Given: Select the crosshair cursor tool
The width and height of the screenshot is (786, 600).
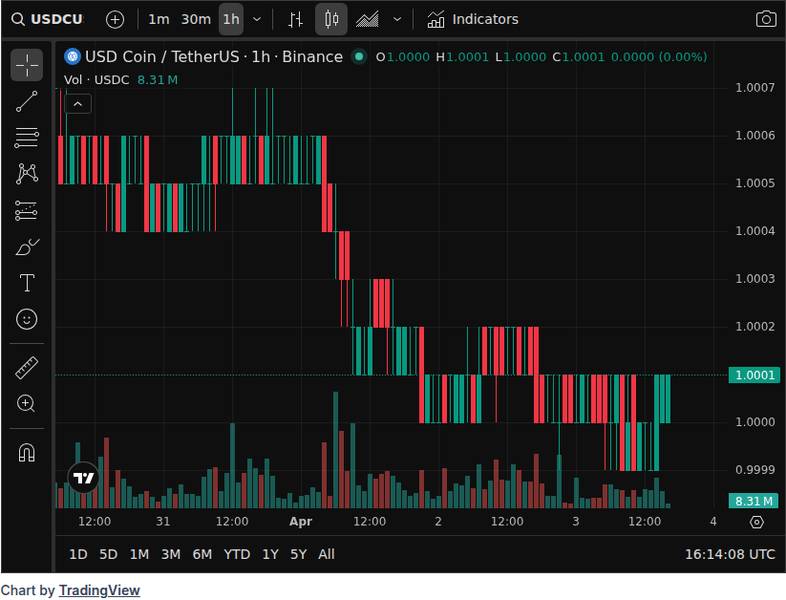Looking at the screenshot, I should point(27,65).
